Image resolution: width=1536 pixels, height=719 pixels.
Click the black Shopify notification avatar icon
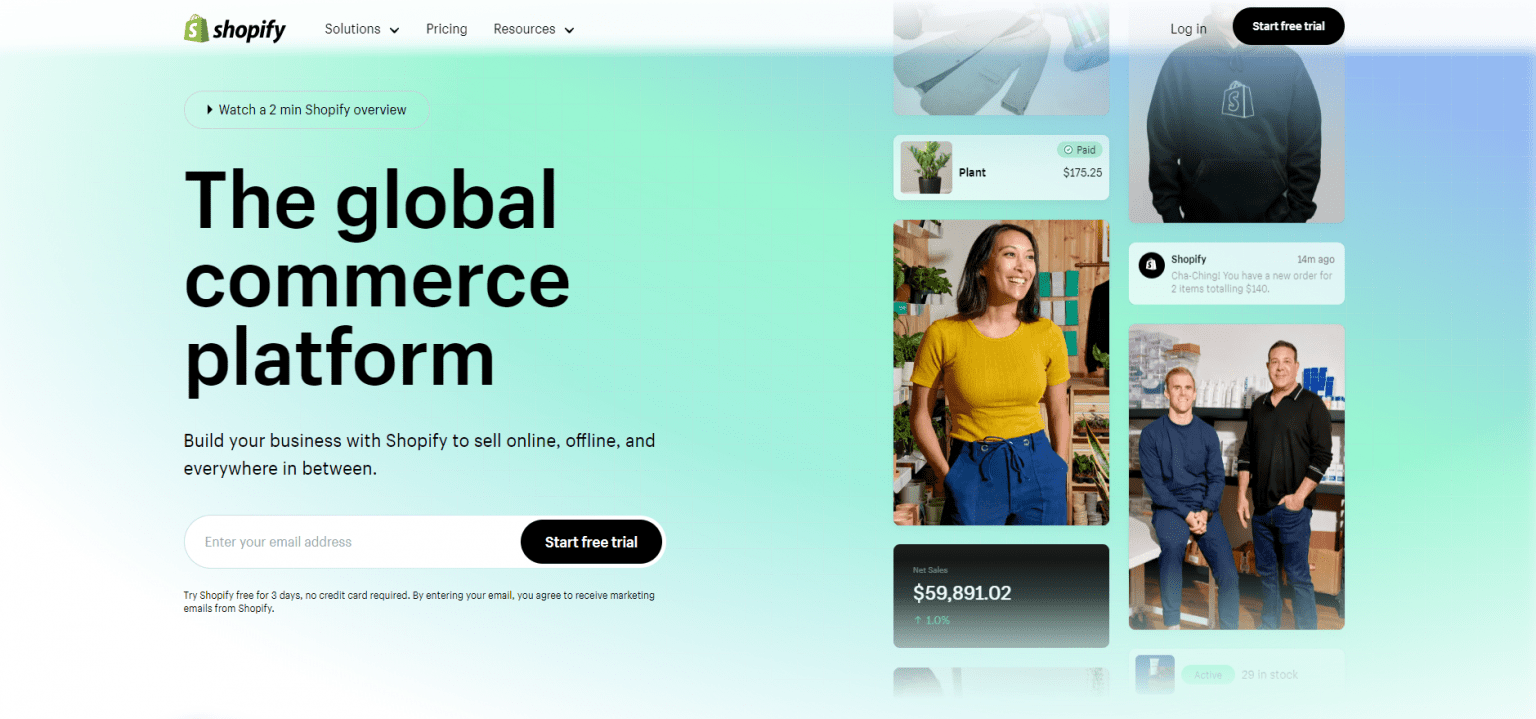(1151, 264)
